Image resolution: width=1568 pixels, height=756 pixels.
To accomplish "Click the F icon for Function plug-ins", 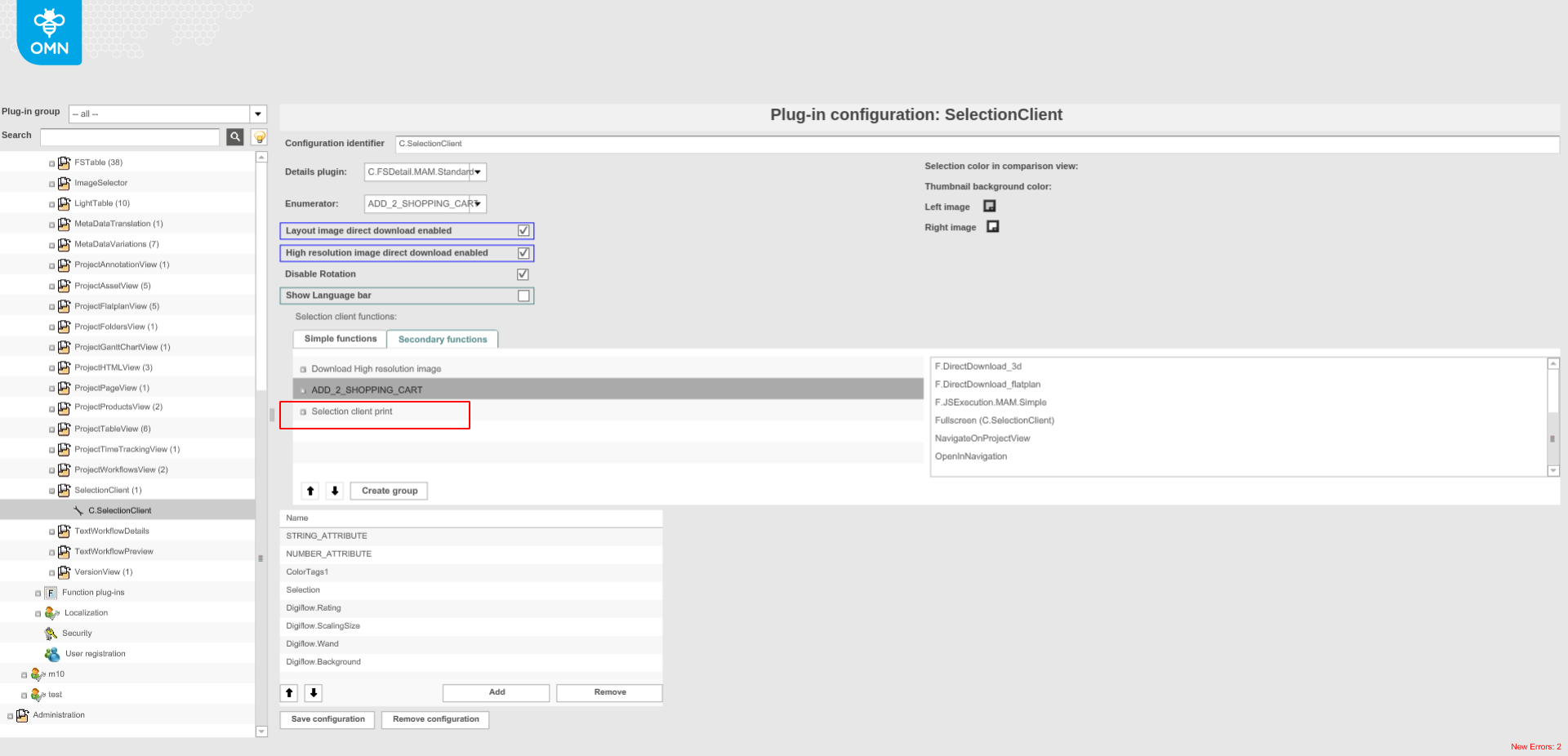I will pyautogui.click(x=51, y=592).
